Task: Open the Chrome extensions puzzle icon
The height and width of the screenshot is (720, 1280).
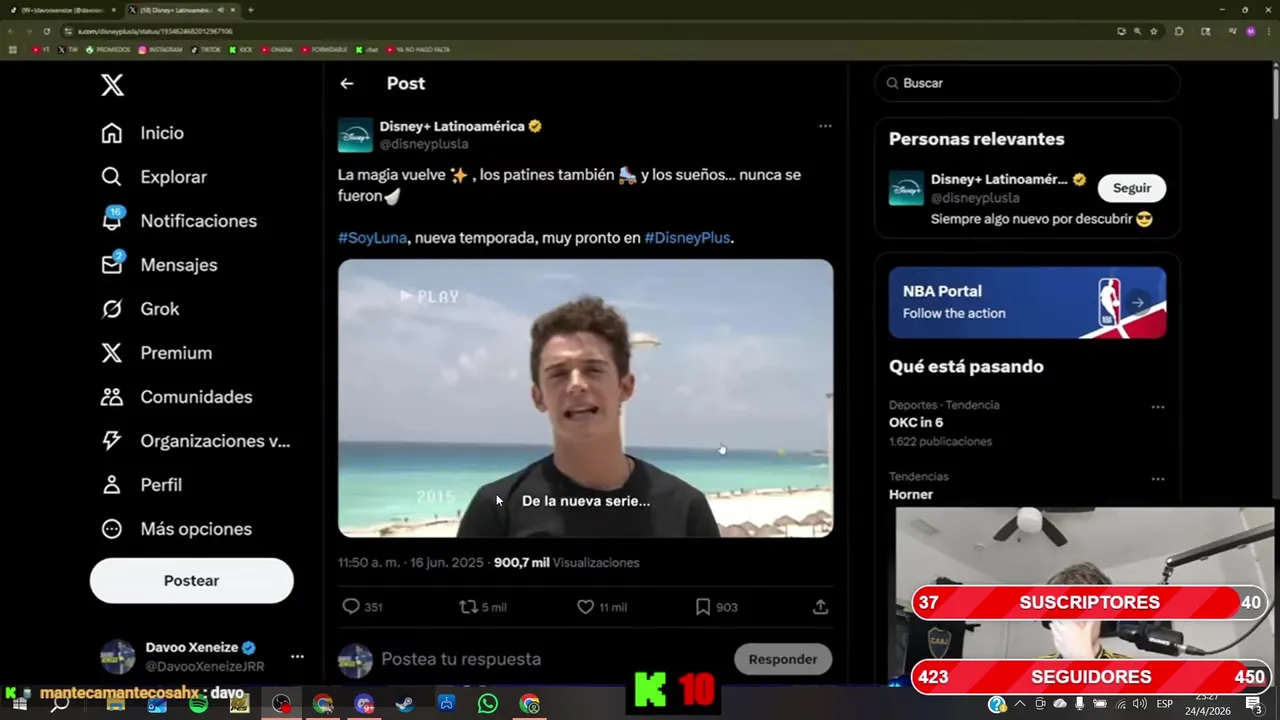Action: [1179, 31]
